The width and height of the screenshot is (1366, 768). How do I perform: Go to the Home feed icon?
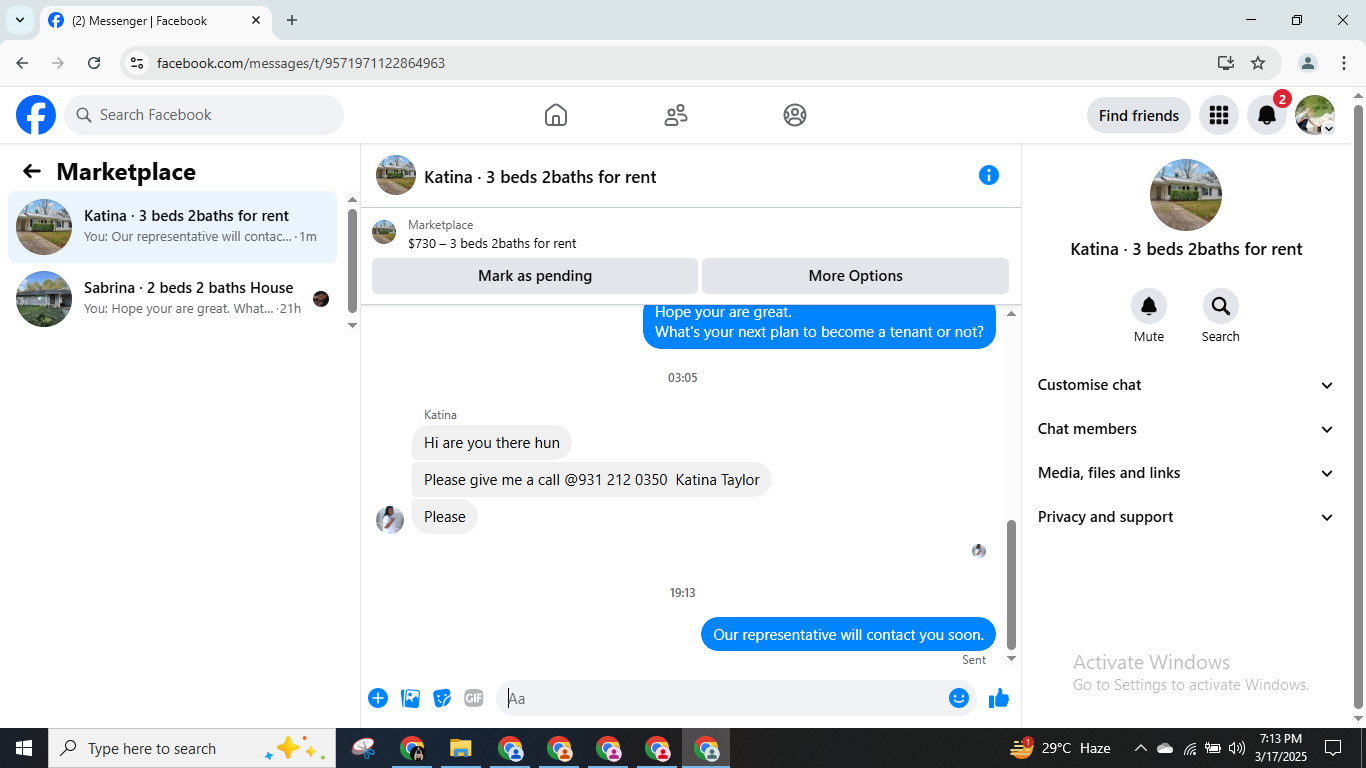click(x=556, y=115)
